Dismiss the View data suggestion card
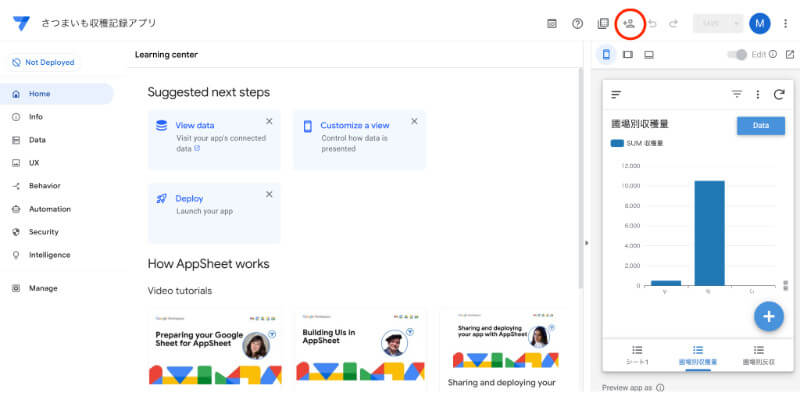Screen dimensions: 800x400 [x=269, y=121]
